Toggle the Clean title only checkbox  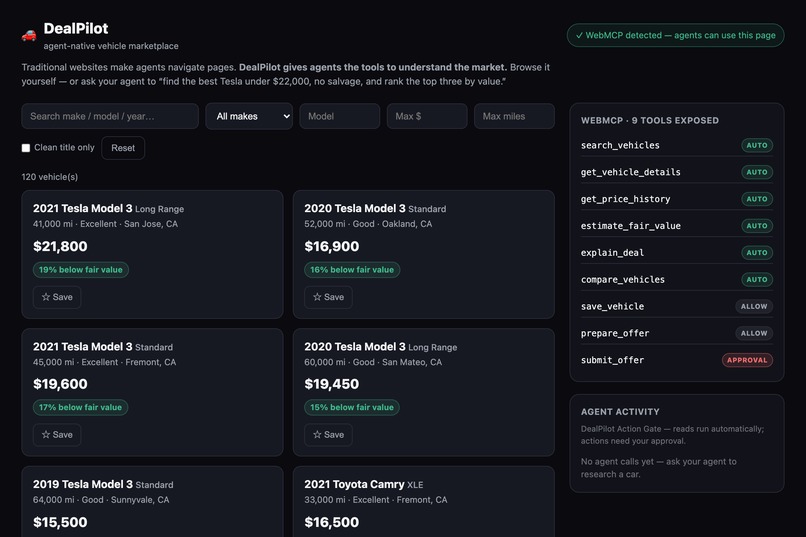[x=26, y=148]
